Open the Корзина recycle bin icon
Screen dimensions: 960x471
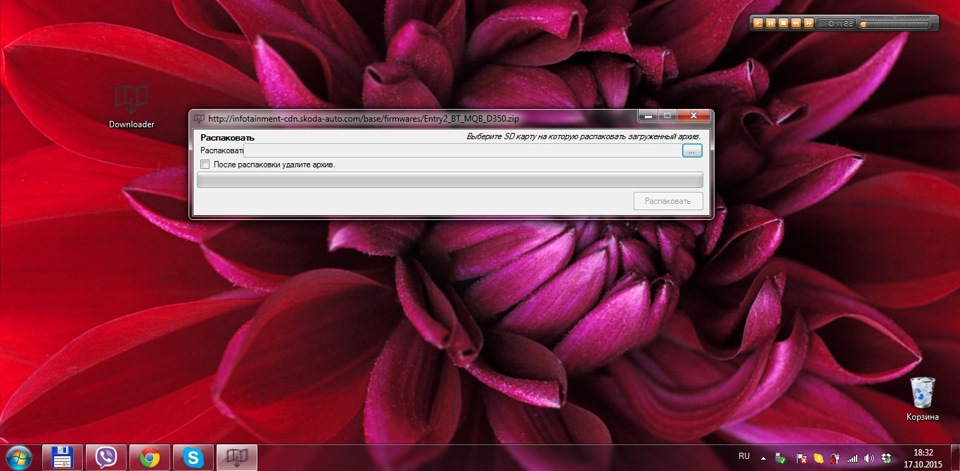pos(922,399)
